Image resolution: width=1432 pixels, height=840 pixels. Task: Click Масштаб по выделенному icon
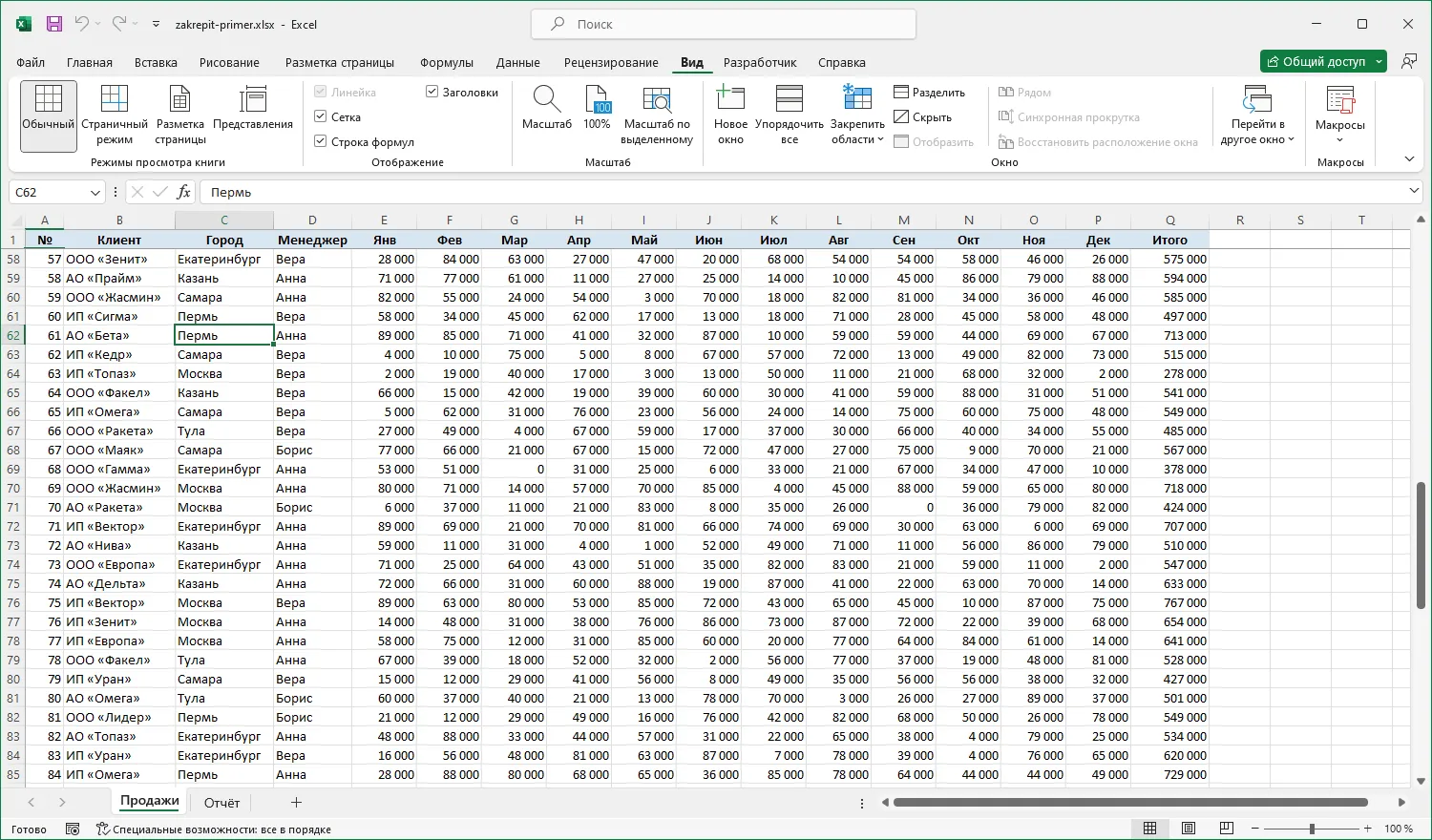coord(657,115)
